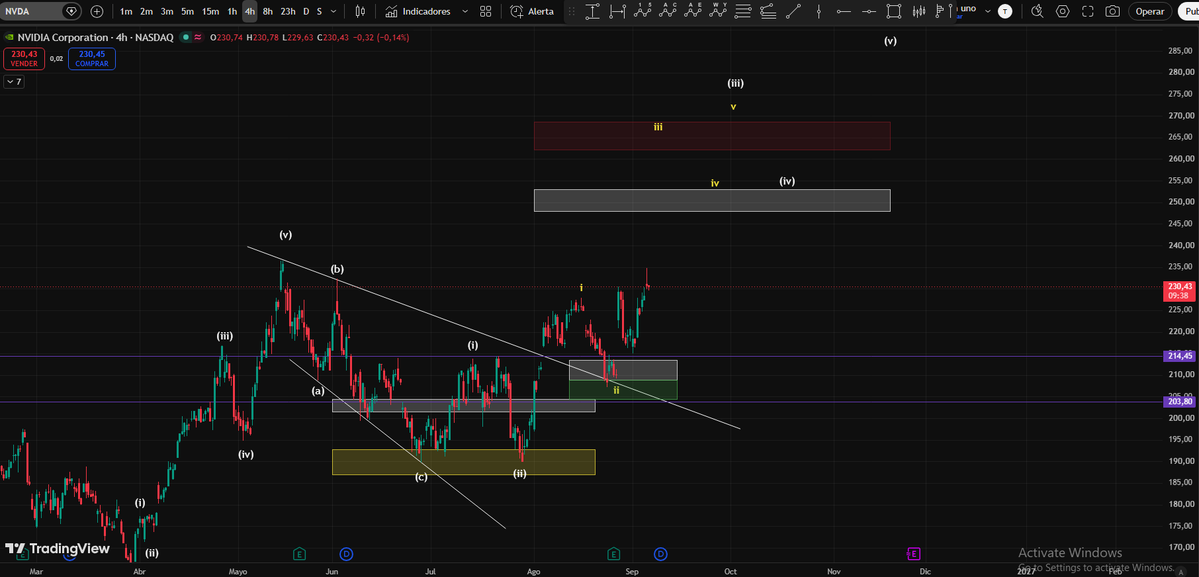This screenshot has height=577, width=1199.
Task: Click the red VENDER 230,43 button
Action: click(24, 59)
